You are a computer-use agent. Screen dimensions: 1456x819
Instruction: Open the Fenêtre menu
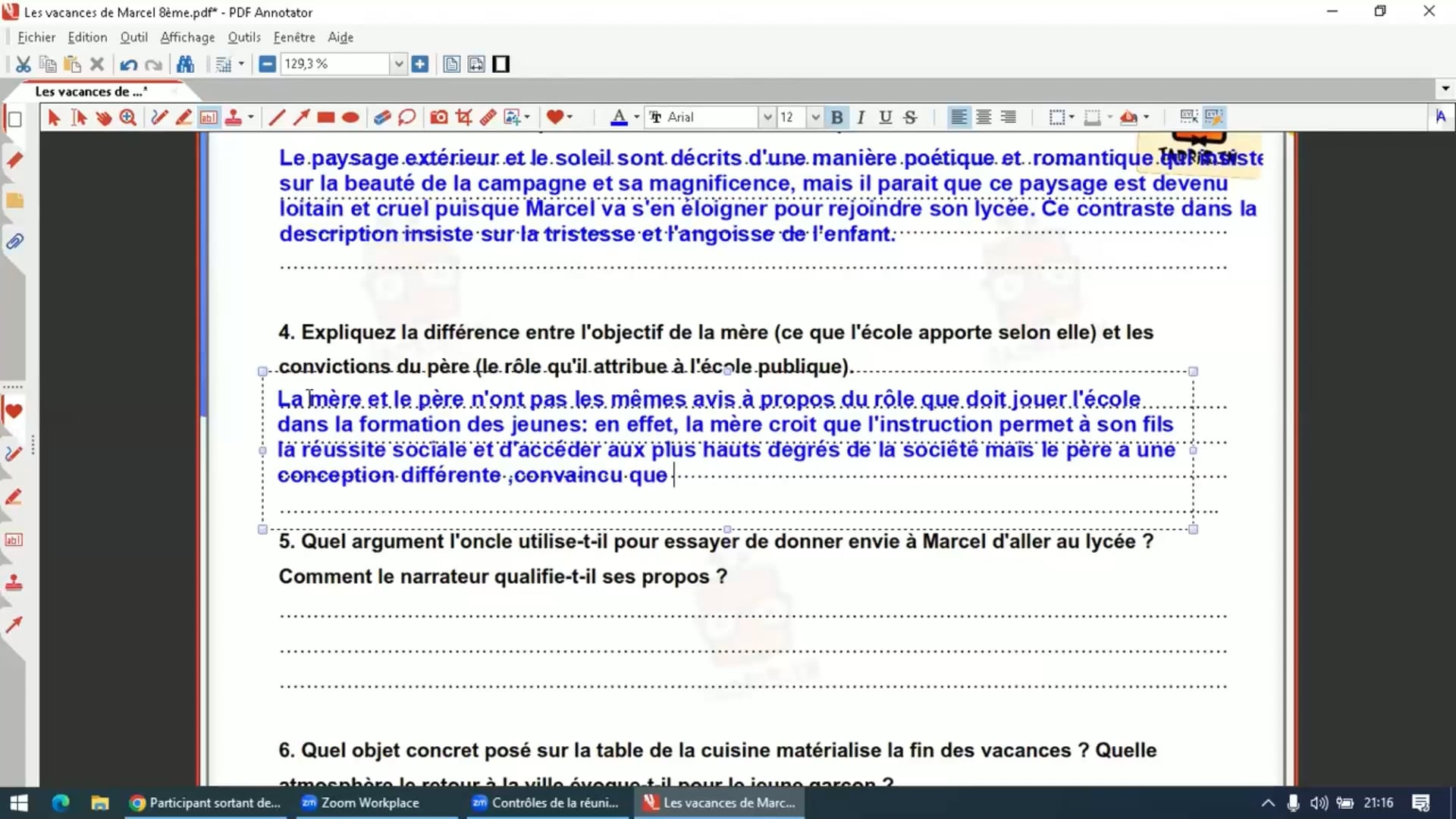coord(294,37)
